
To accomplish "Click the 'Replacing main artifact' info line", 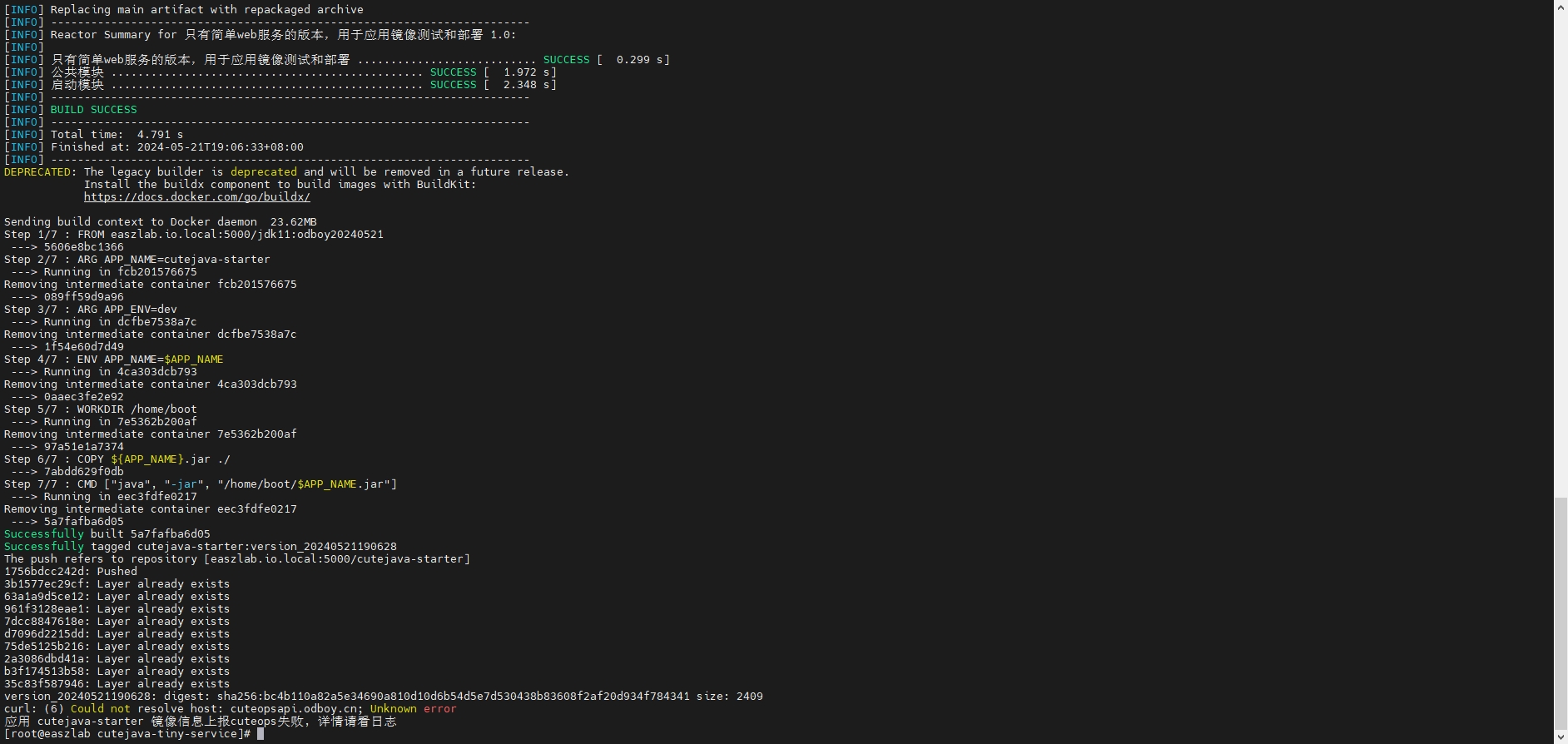I will [206, 10].
